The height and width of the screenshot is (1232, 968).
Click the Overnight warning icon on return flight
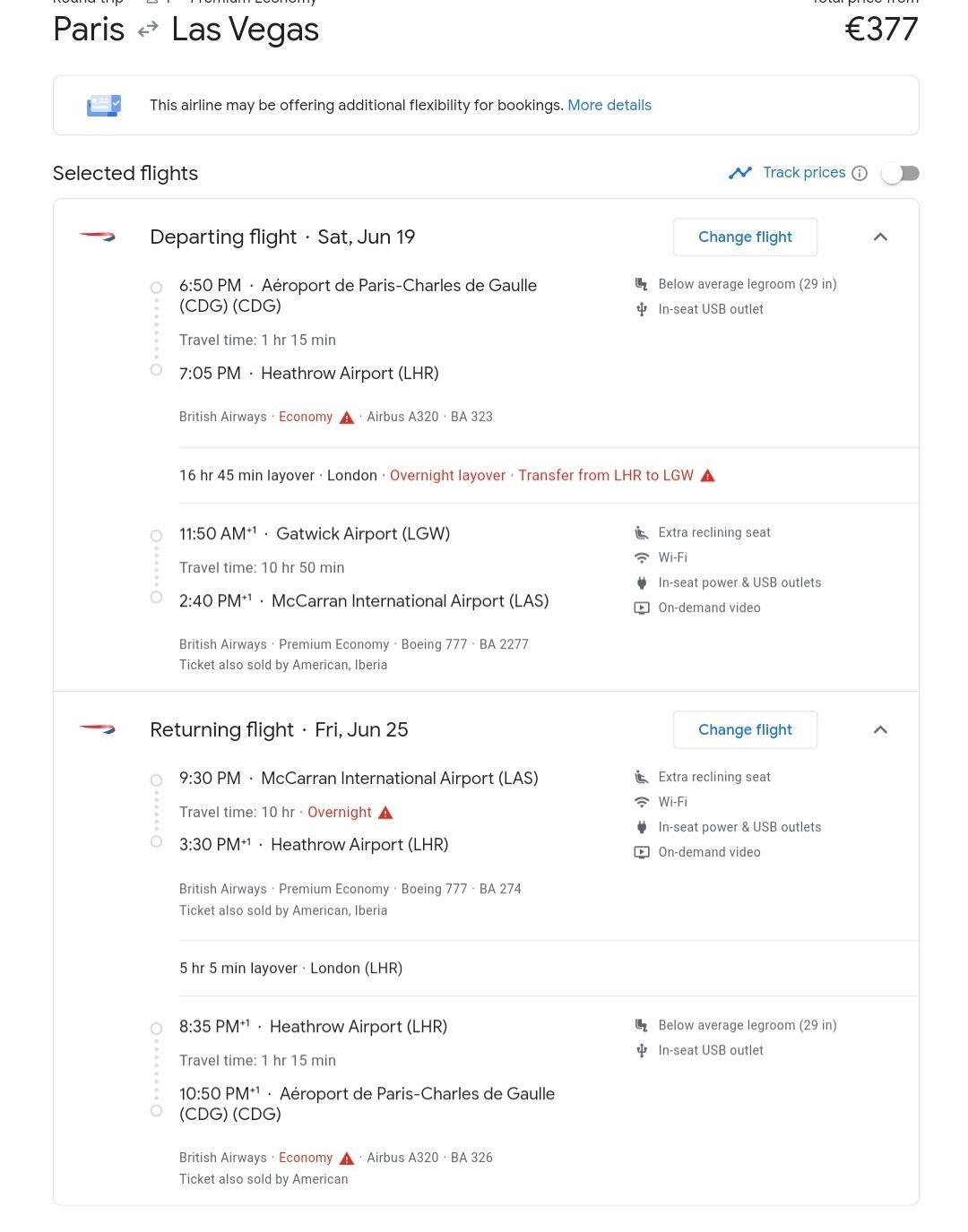385,813
